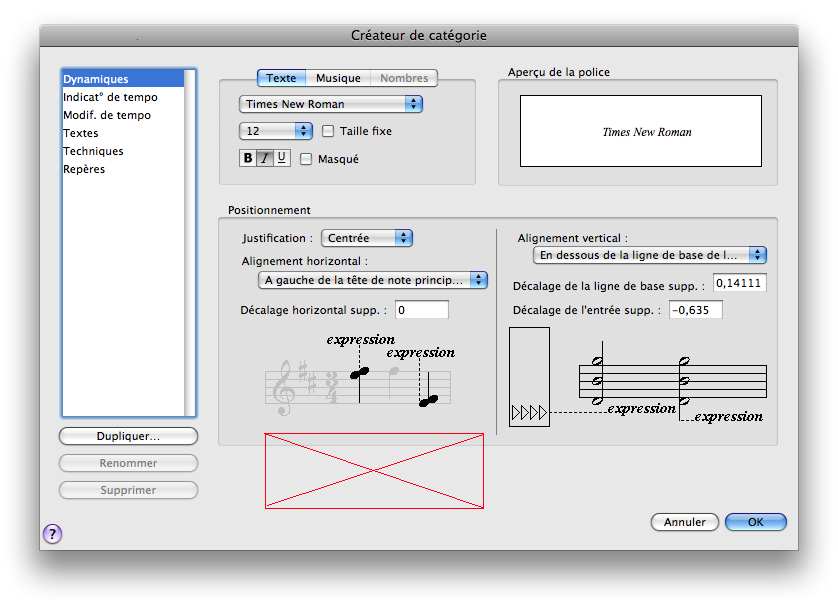This screenshot has width=838, height=605.
Task: Open the Justification Centrée dropdown
Action: 367,238
